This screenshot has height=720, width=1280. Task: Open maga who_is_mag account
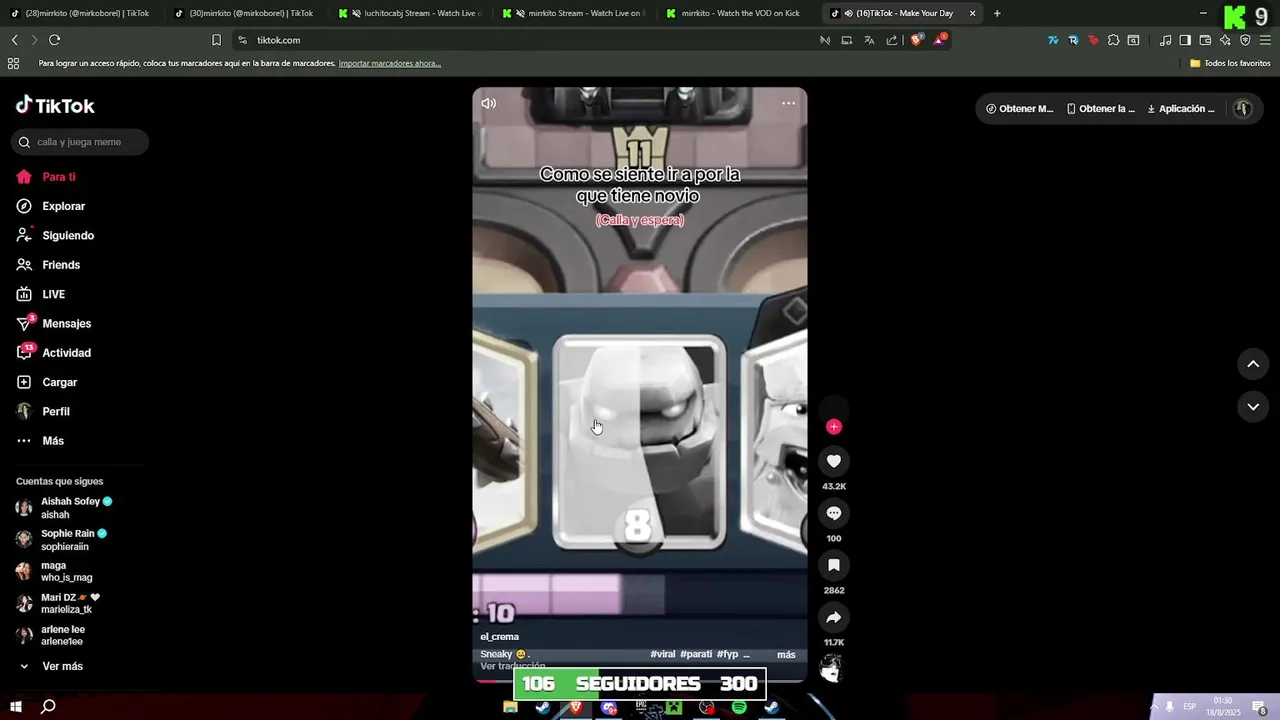tap(54, 572)
